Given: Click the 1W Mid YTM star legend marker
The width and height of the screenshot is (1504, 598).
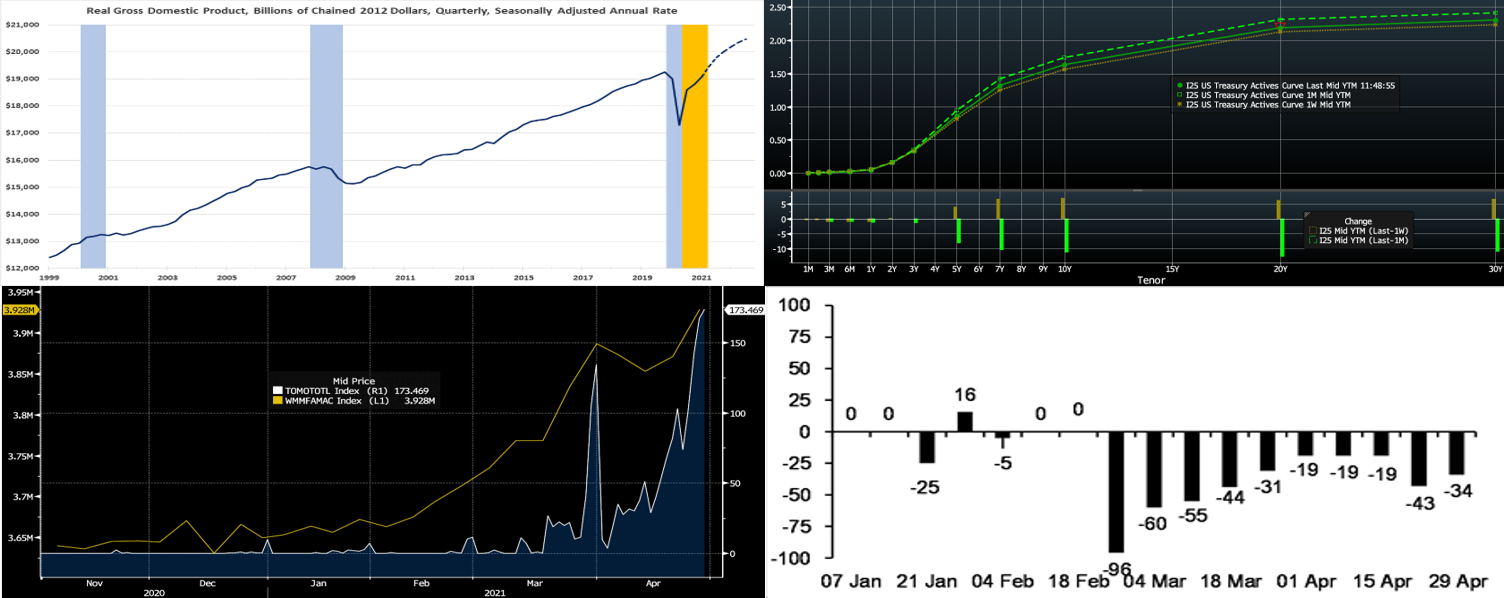Looking at the screenshot, I should (x=1180, y=104).
